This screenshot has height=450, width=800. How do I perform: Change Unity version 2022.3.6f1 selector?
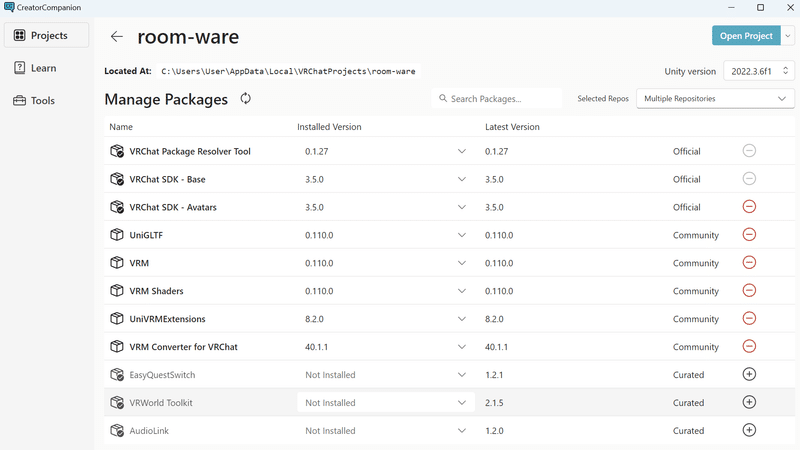coord(759,71)
